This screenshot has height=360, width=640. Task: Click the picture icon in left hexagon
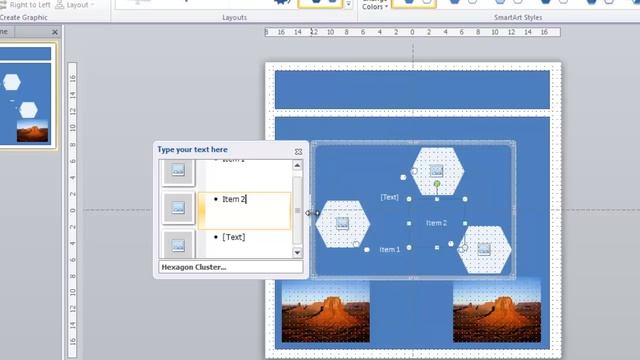(342, 223)
